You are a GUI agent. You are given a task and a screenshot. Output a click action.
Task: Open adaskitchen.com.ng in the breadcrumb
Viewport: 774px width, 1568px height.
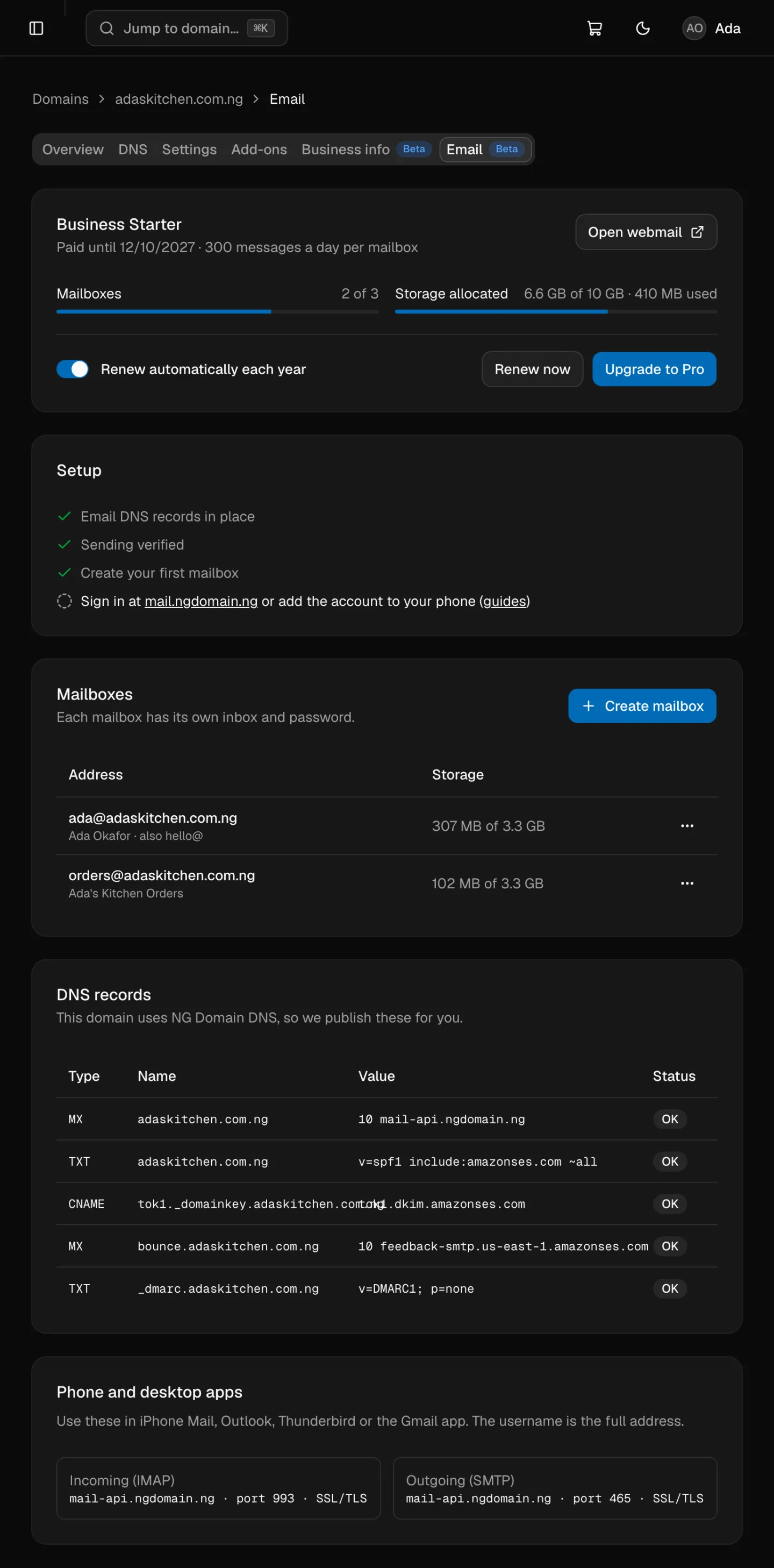(179, 99)
